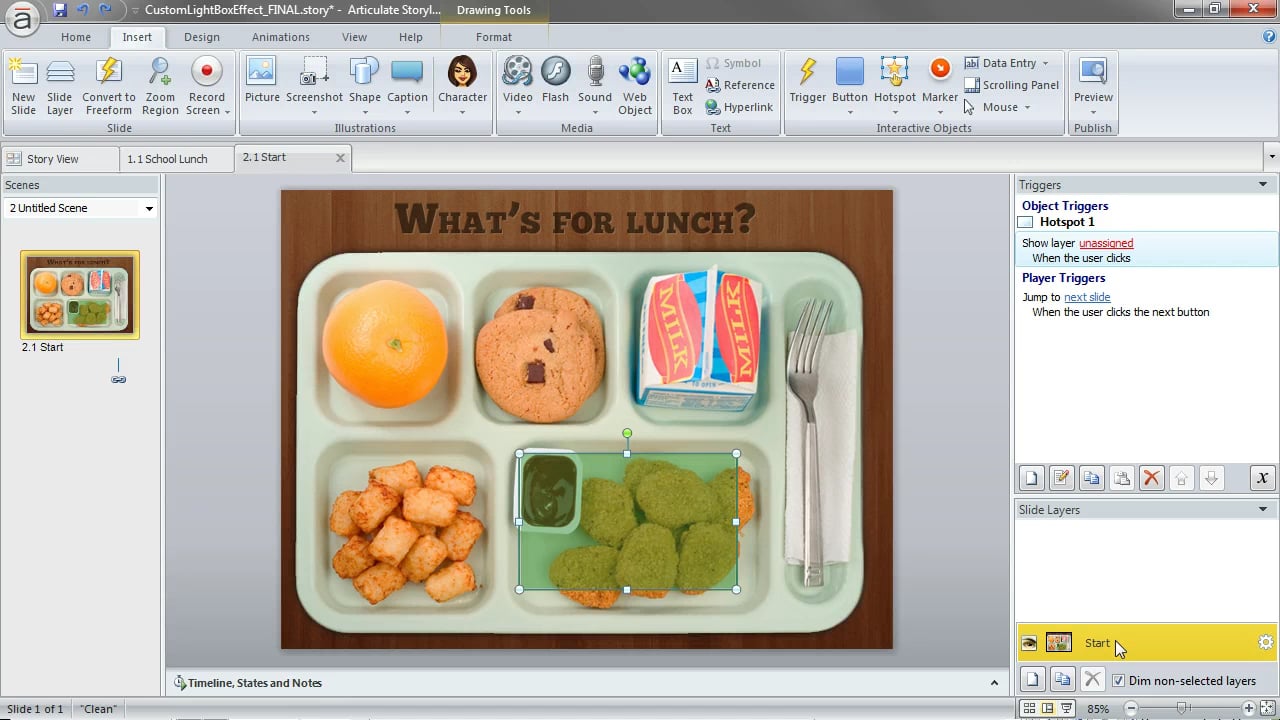Collapse the Slide Layers panel arrow
The image size is (1280, 720).
tap(1263, 509)
